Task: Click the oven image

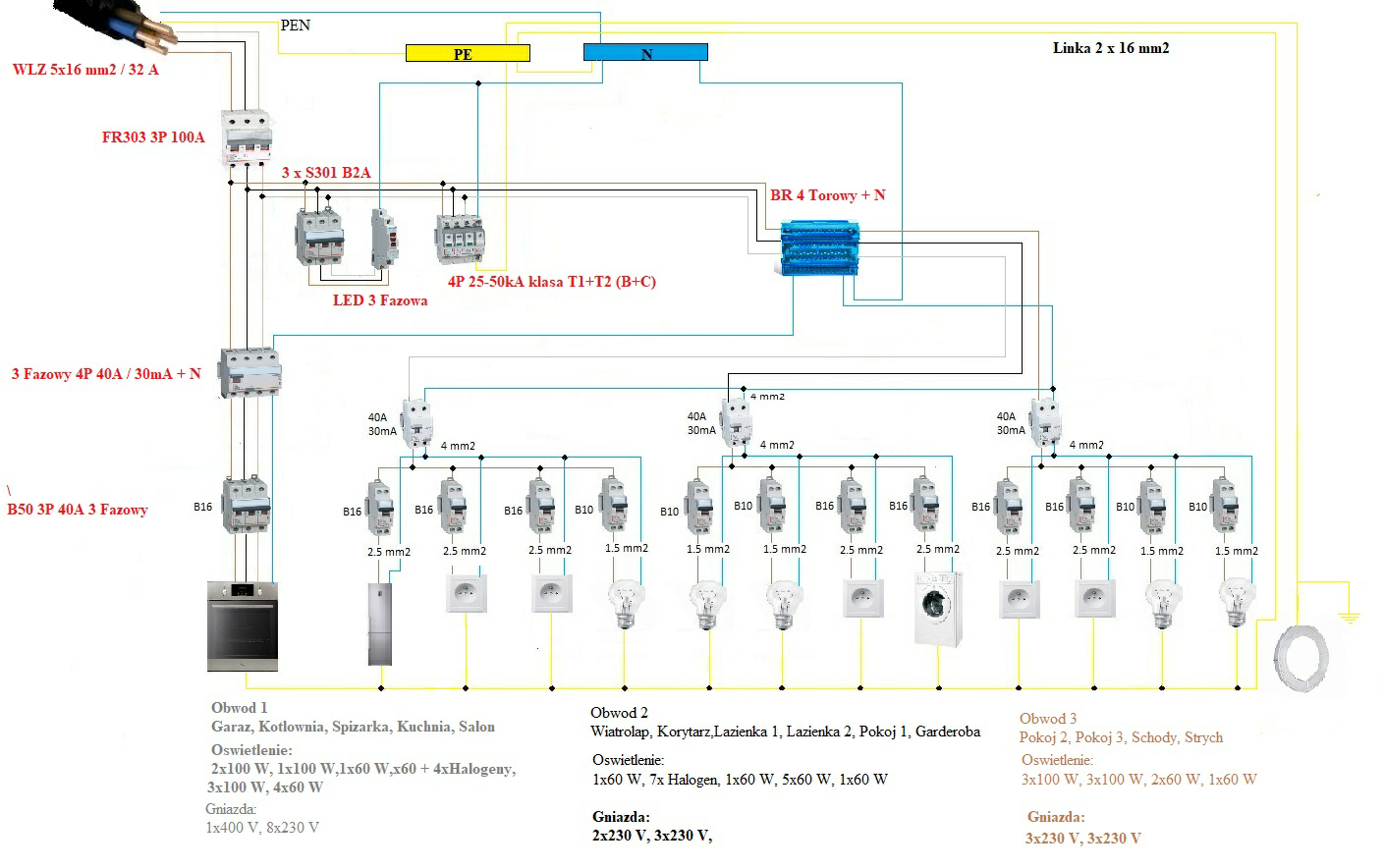Action: 243,626
